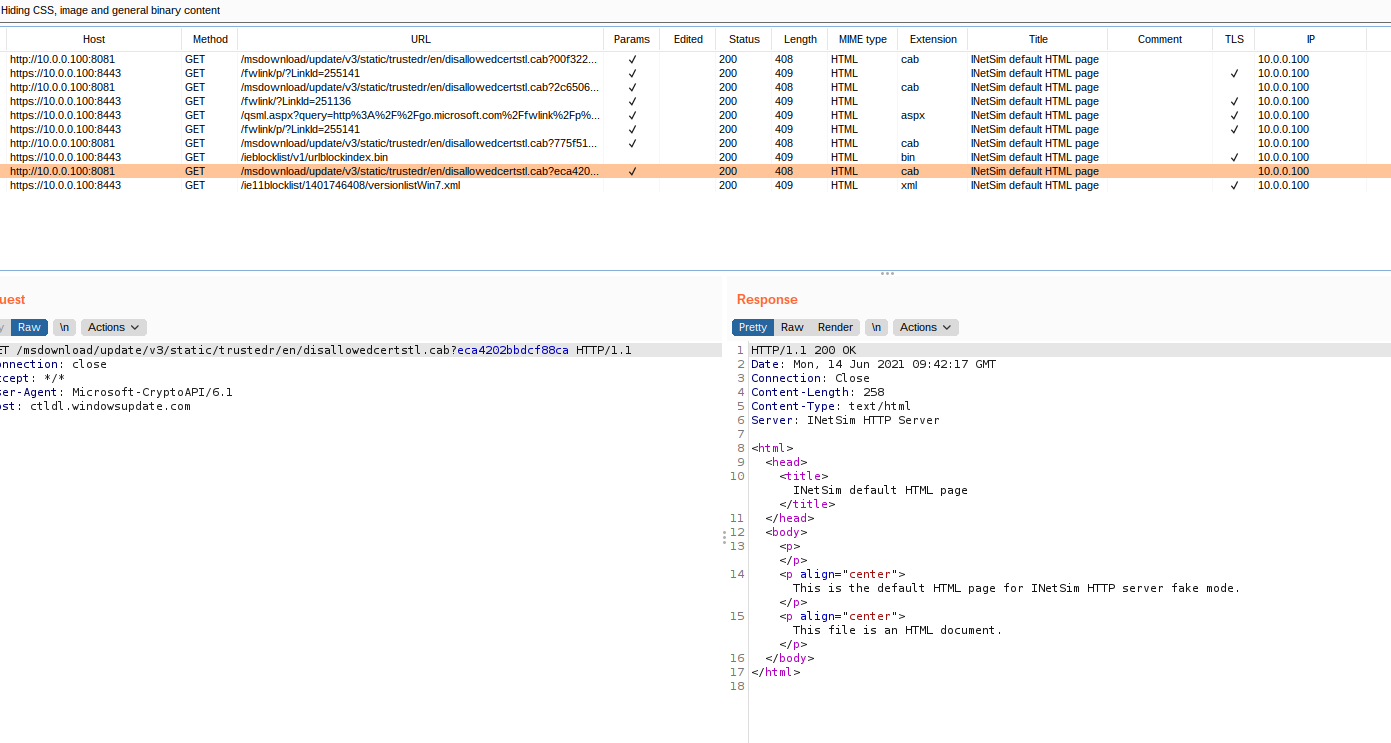Click the HTTP/1.1 200 OK response line
Image resolution: width=1391 pixels, height=743 pixels.
click(x=804, y=350)
